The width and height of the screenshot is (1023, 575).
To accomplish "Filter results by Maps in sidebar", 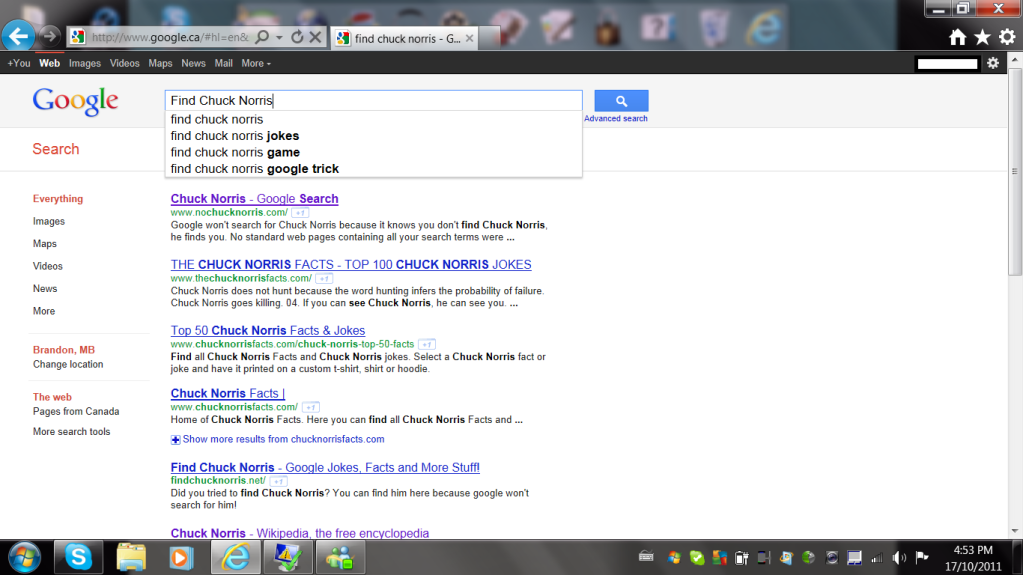I will pyautogui.click(x=45, y=243).
